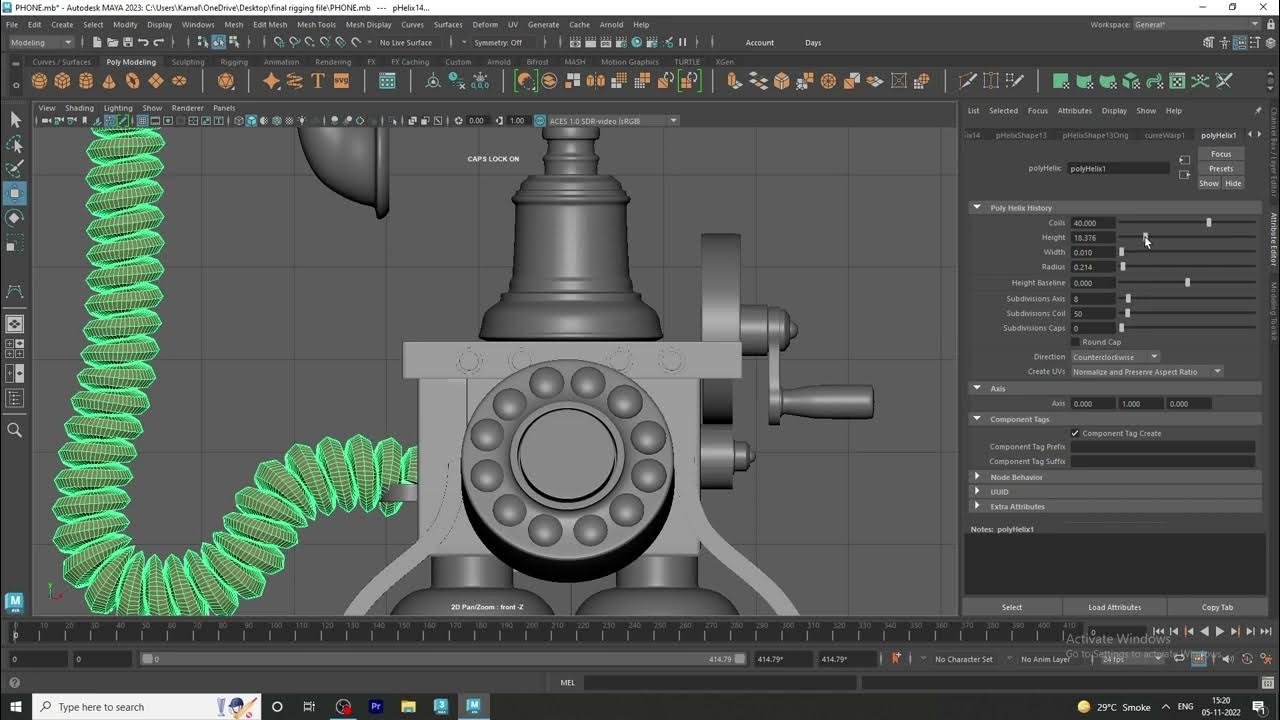The height and width of the screenshot is (720, 1280).
Task: Click the Copy Tab button
Action: (1215, 607)
